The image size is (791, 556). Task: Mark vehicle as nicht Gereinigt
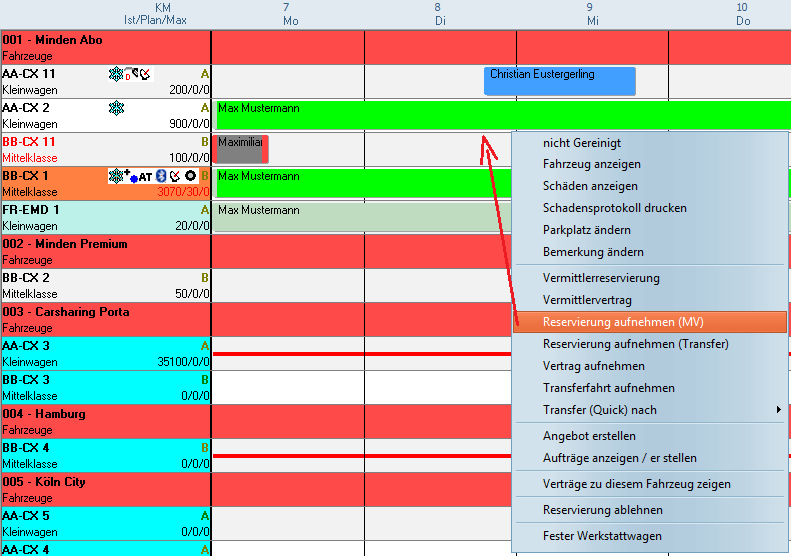pos(582,143)
